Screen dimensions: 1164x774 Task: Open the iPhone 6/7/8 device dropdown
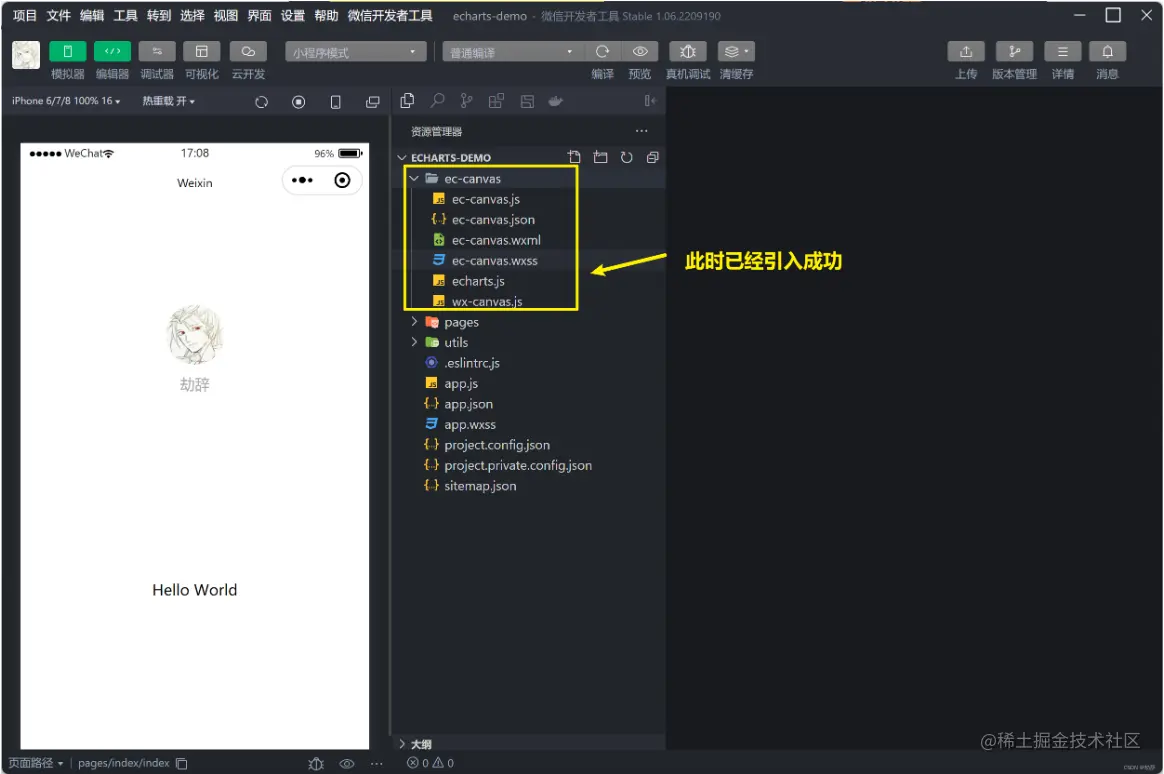coord(65,101)
